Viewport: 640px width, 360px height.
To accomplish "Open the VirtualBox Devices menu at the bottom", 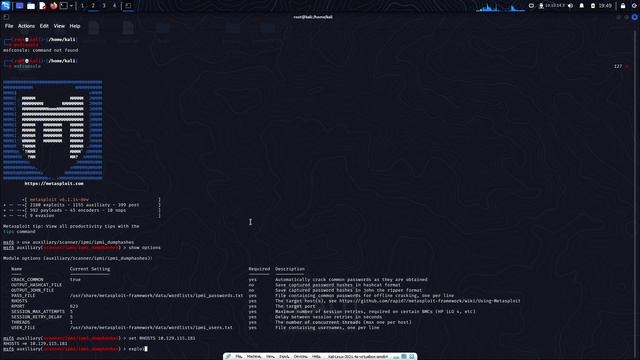I will (301, 357).
